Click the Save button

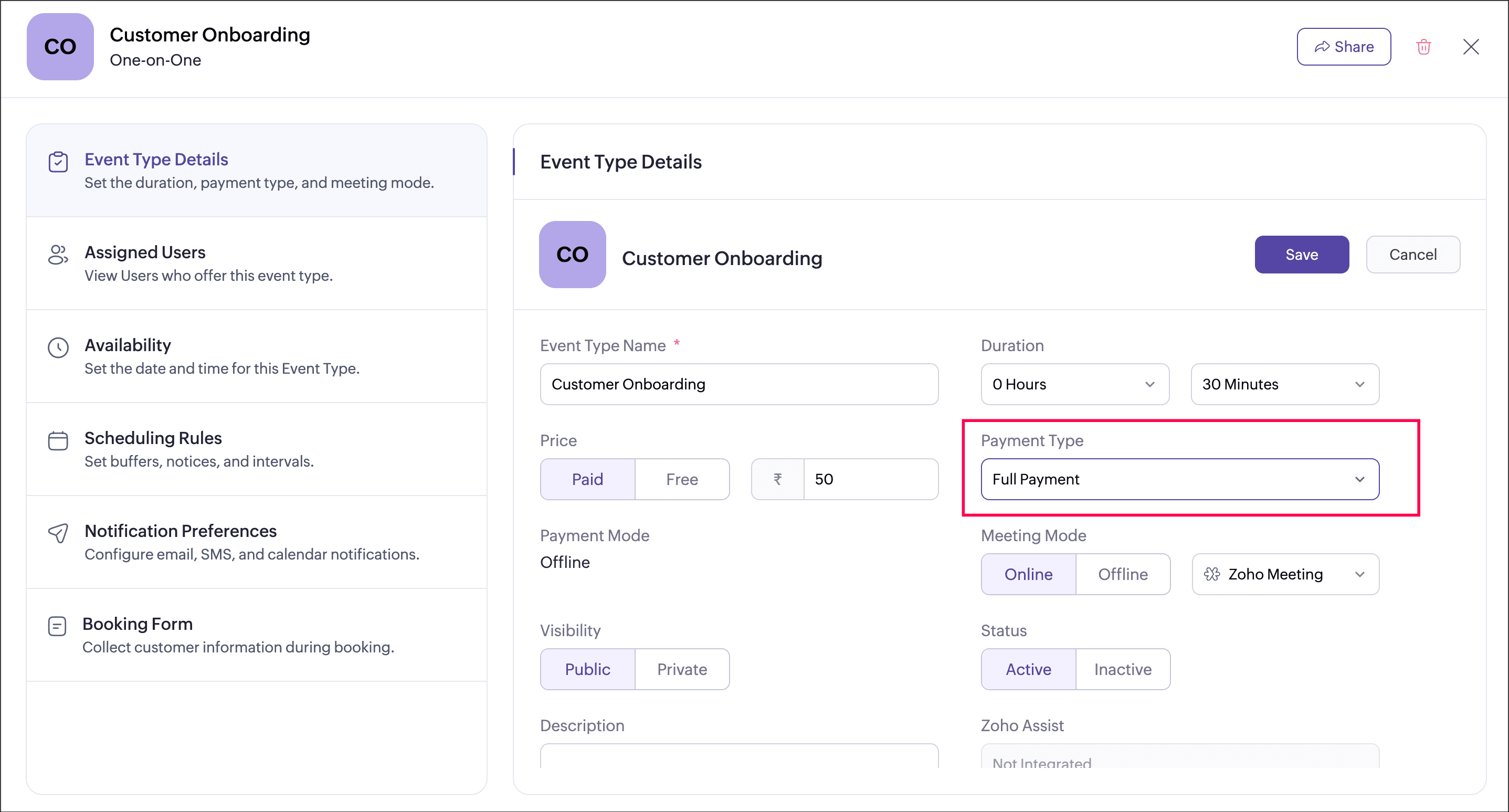pos(1301,255)
